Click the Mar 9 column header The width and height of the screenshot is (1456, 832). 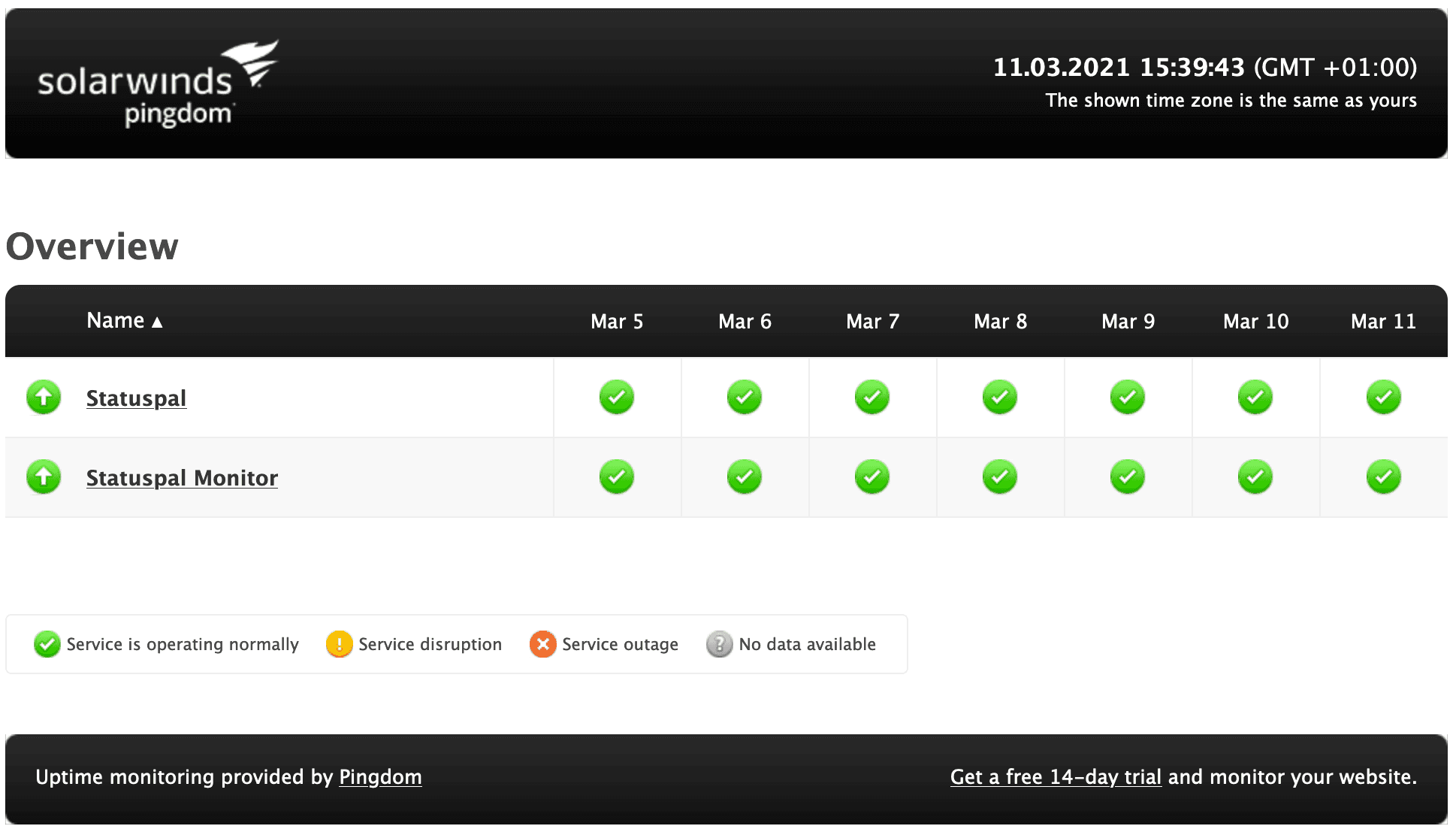tap(1128, 322)
